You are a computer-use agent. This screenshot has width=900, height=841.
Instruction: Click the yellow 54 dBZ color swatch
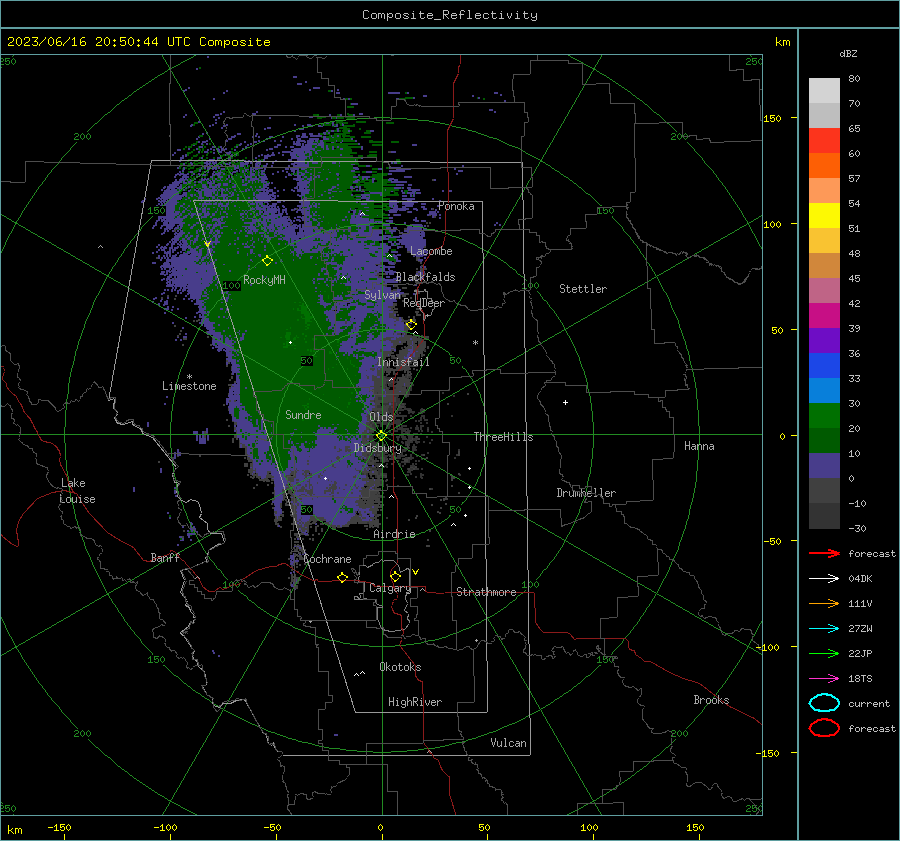(x=824, y=215)
